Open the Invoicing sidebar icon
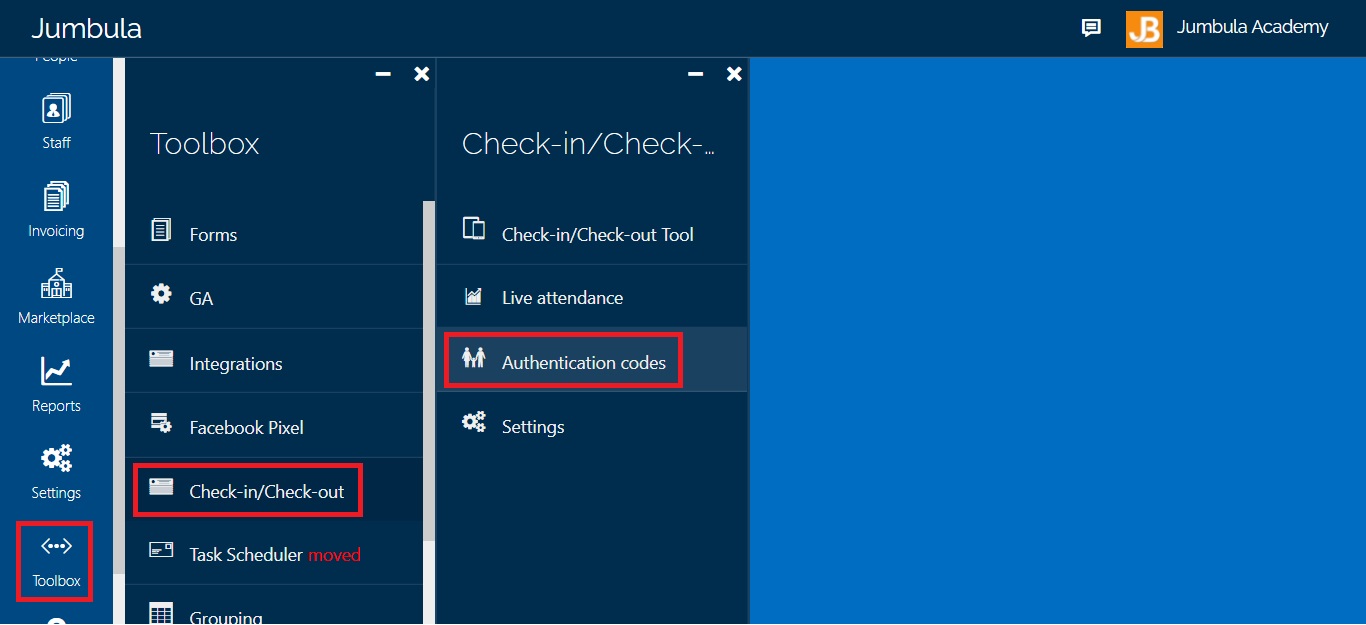The height and width of the screenshot is (625, 1366). (56, 197)
